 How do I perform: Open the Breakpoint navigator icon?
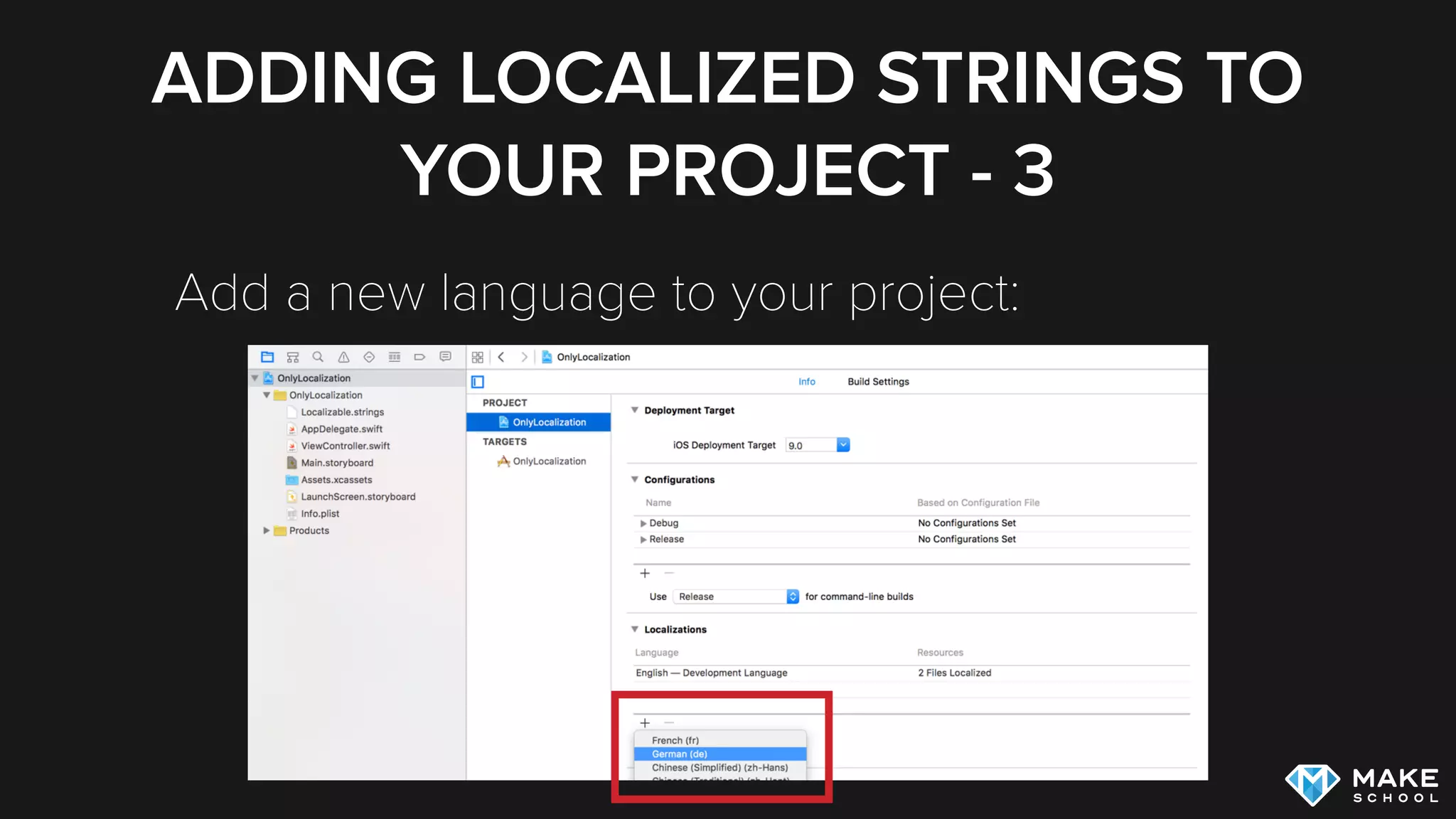(419, 357)
